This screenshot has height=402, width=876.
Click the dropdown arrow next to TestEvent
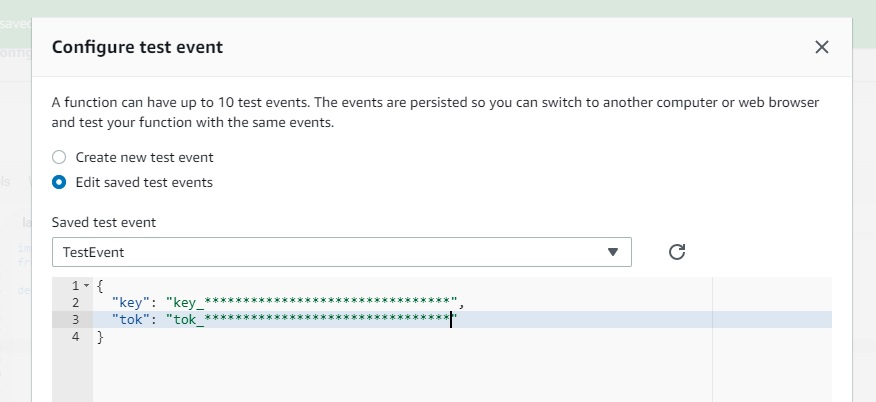[613, 252]
